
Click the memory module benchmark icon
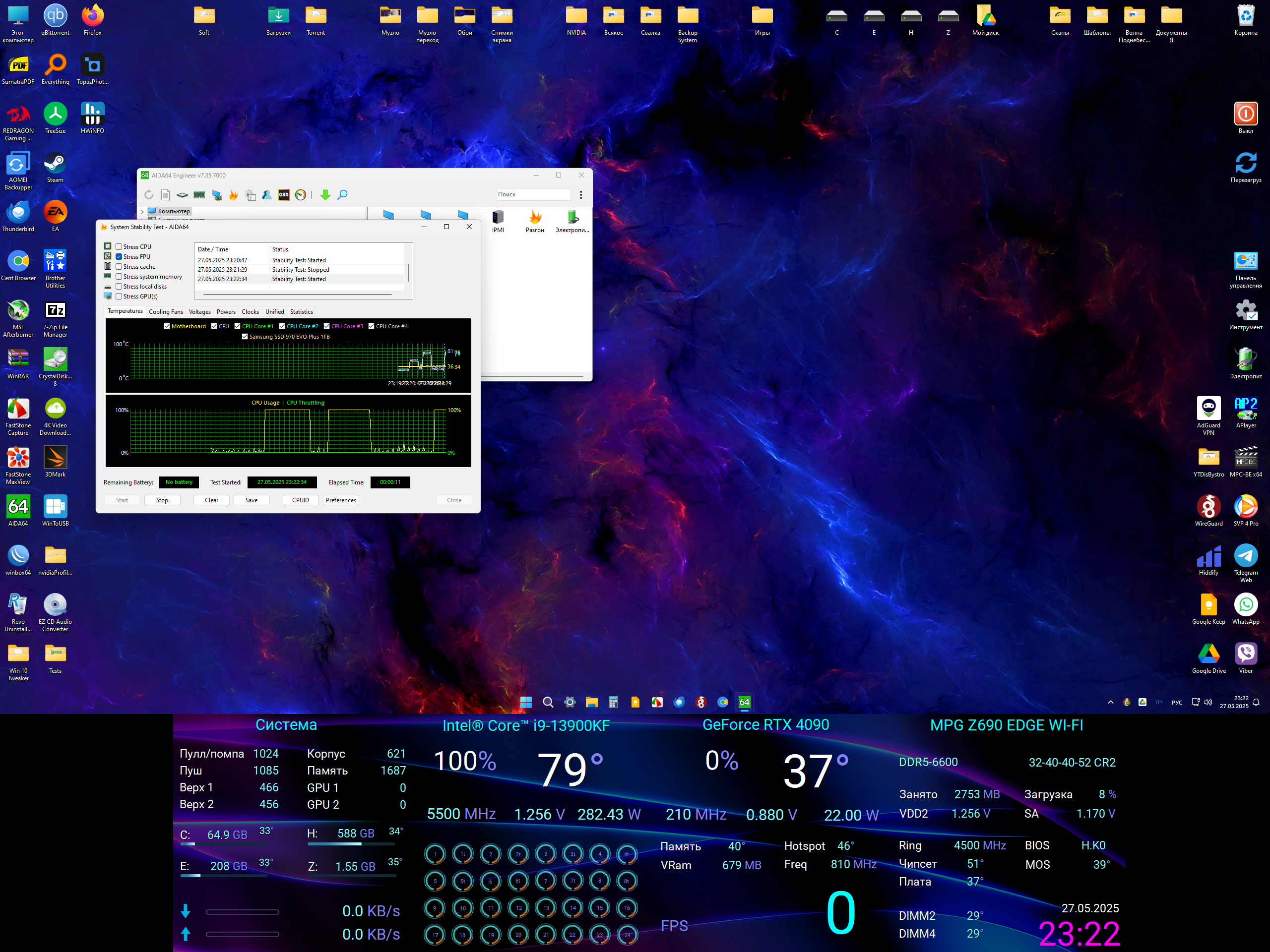tap(199, 195)
